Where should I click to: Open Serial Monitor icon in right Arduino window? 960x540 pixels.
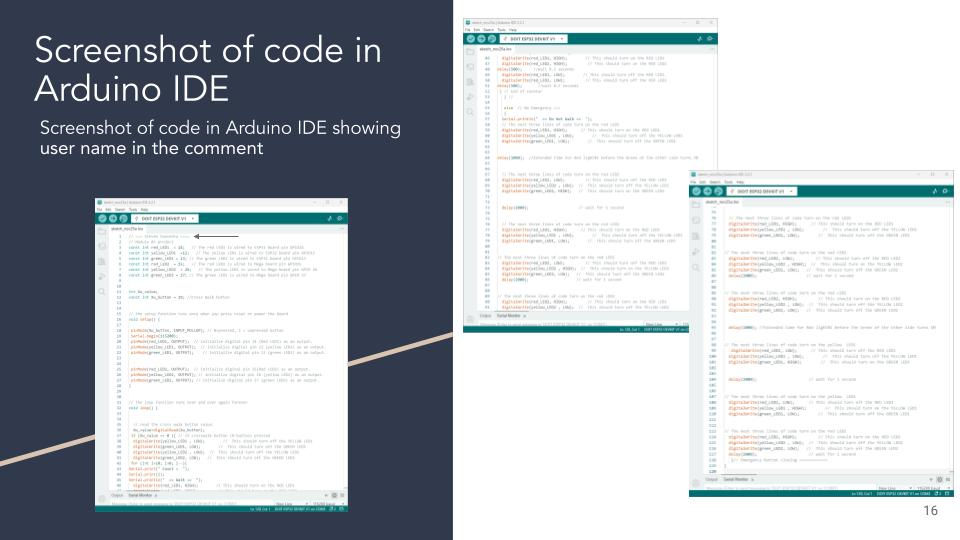pyautogui.click(x=945, y=191)
